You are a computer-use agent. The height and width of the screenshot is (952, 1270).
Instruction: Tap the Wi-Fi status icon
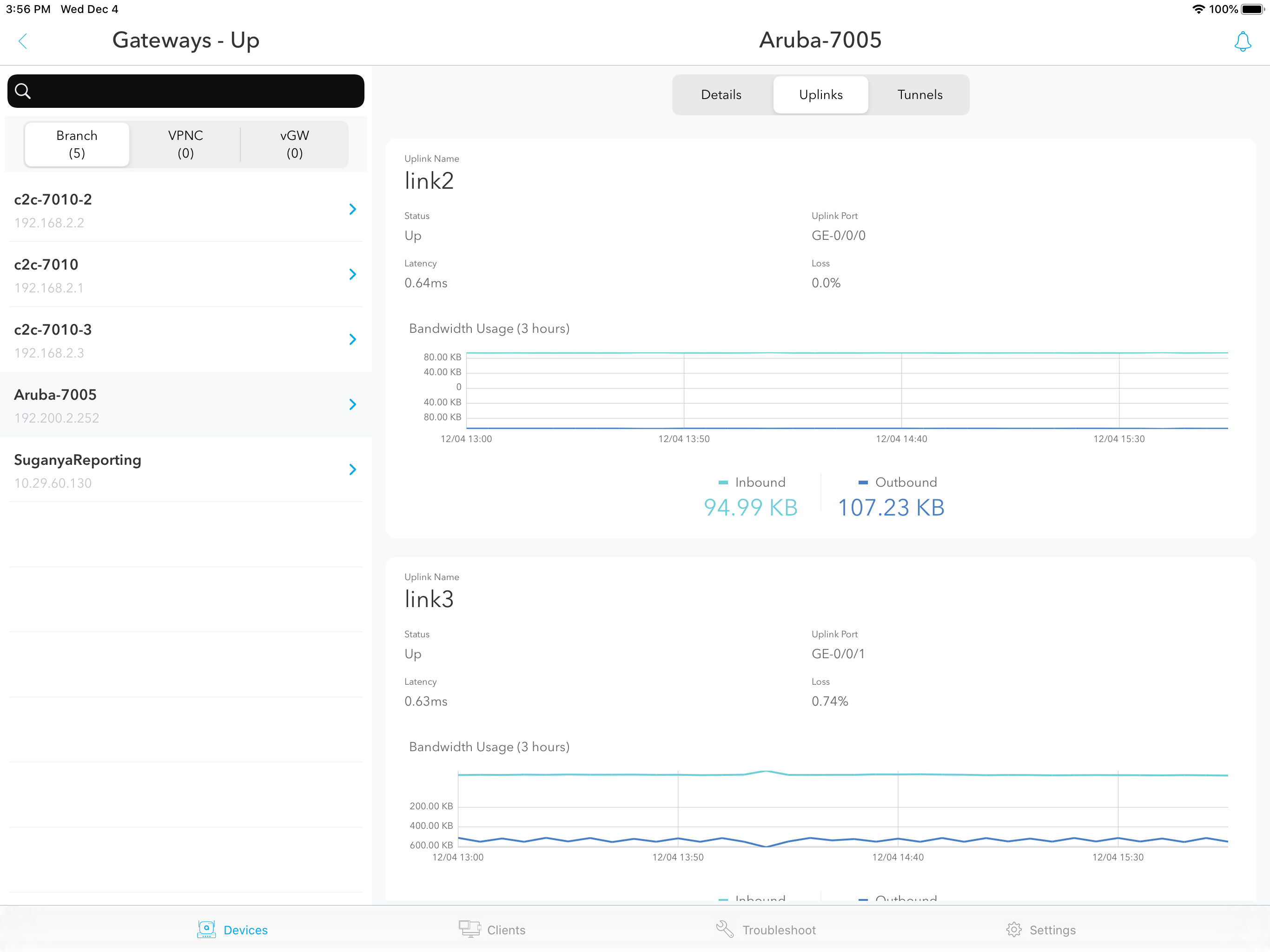1198,9
